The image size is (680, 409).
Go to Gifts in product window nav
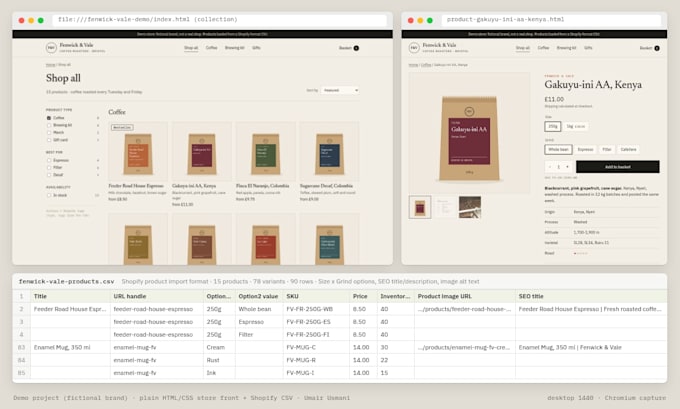tap(588, 48)
